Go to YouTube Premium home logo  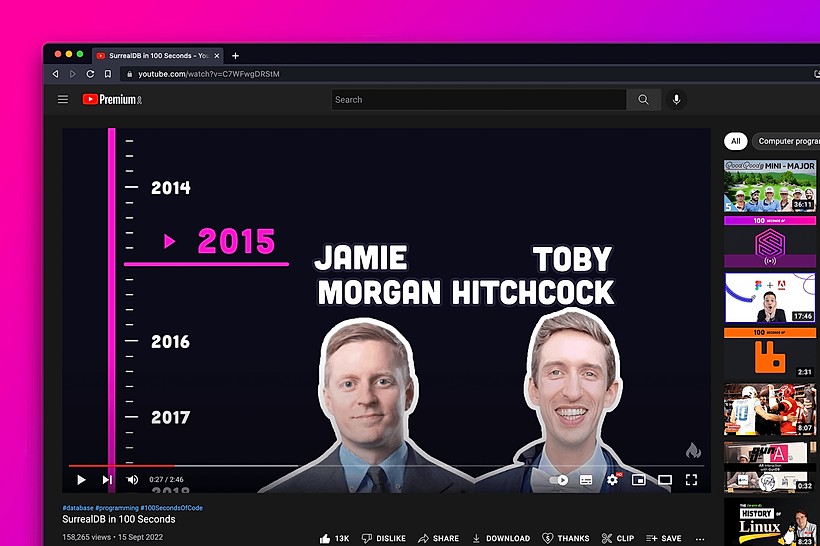point(112,99)
